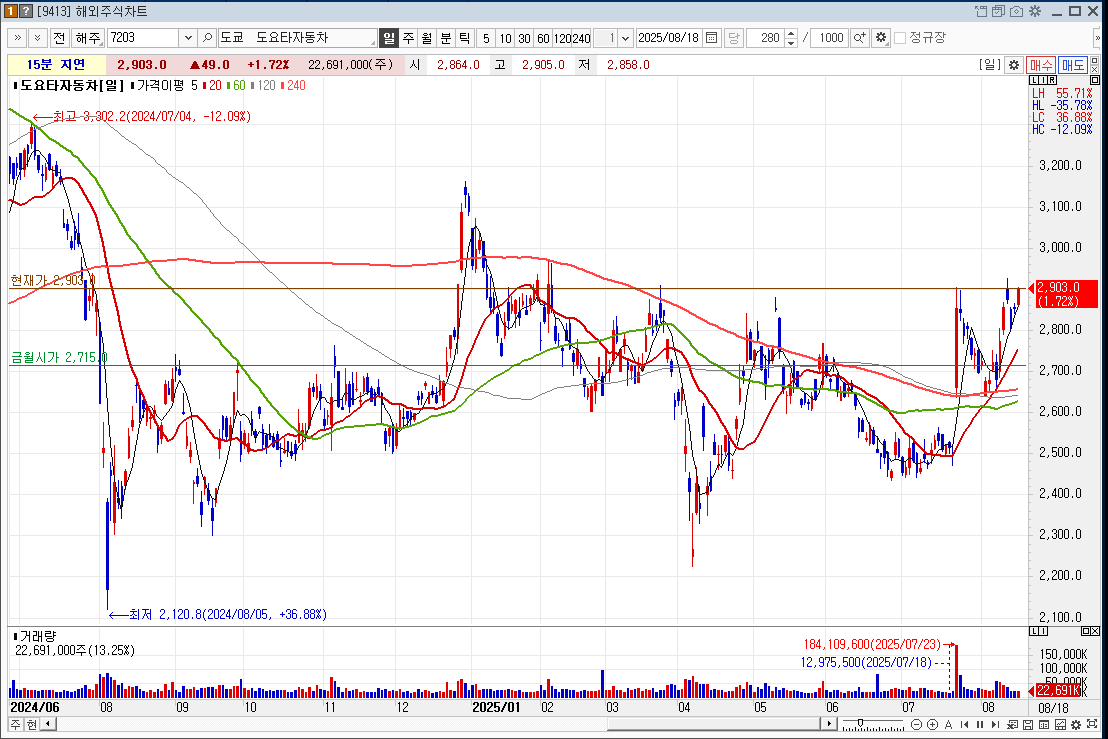This screenshot has height=739, width=1108.
Task: Open the calendar date picker icon
Action: pyautogui.click(x=712, y=38)
